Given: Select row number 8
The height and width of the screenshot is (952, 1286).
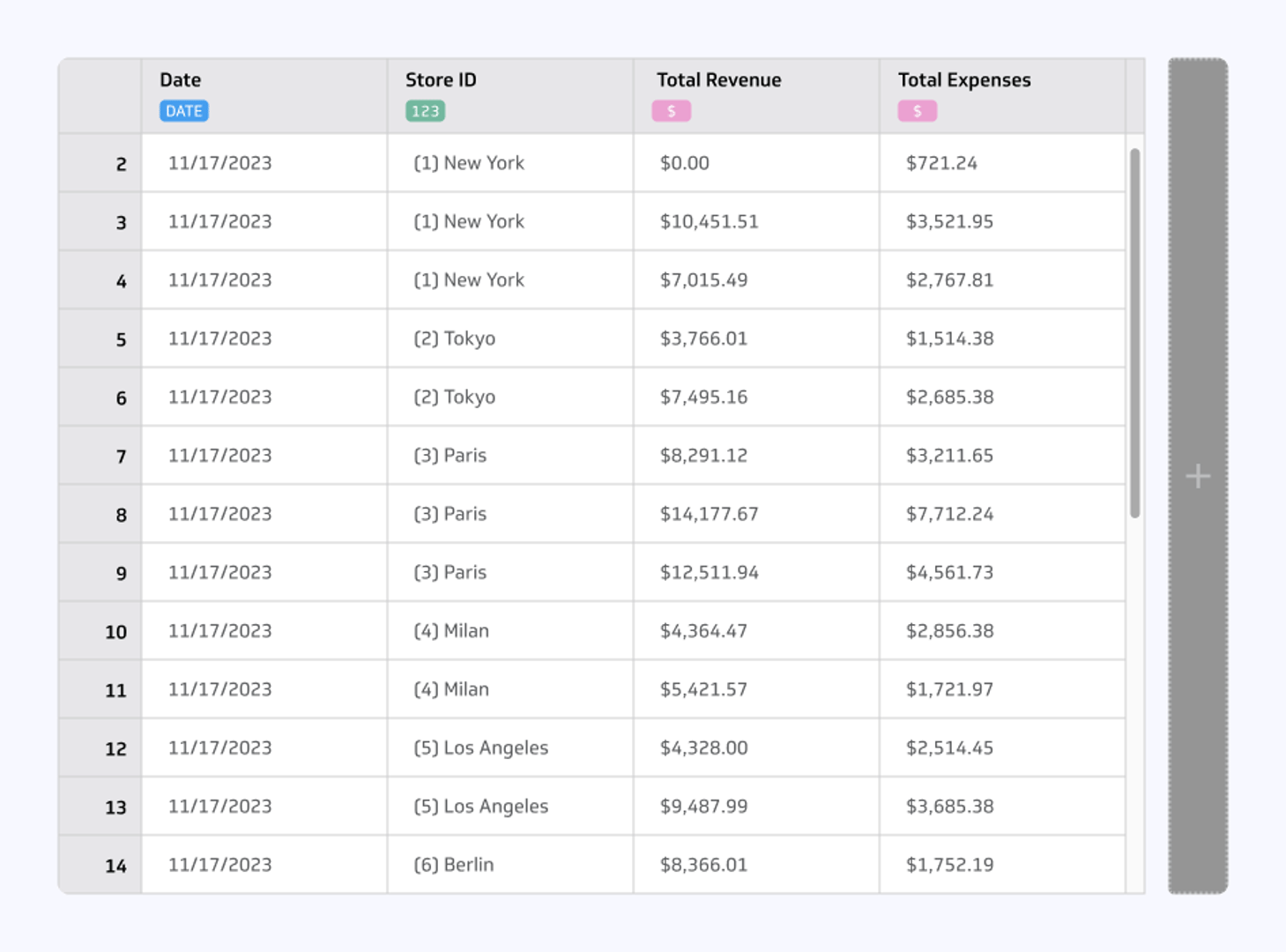Looking at the screenshot, I should point(100,514).
